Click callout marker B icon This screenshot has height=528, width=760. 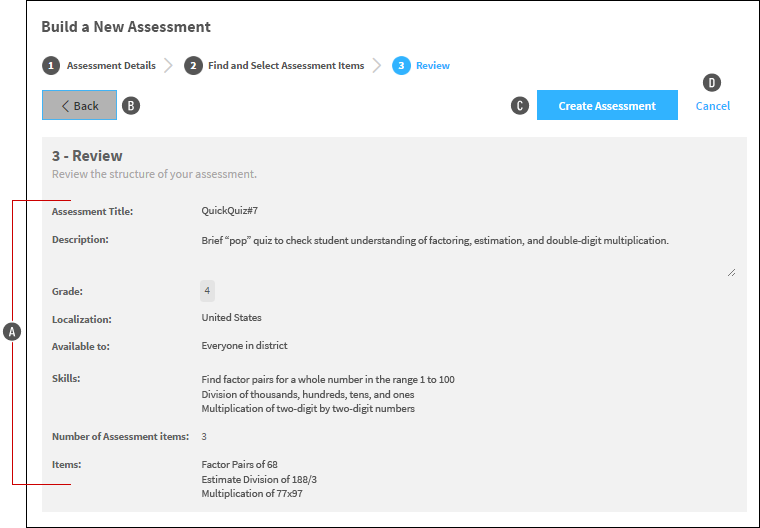[x=131, y=106]
